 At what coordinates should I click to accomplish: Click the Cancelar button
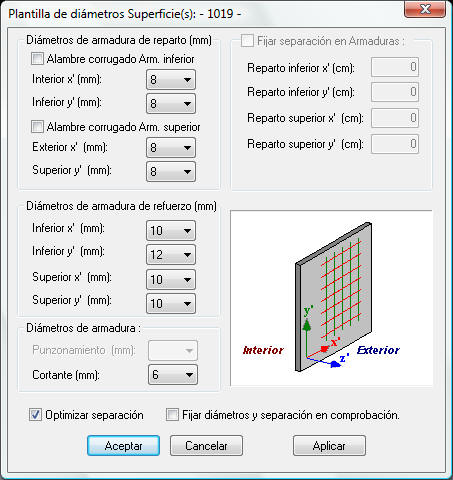click(x=206, y=445)
